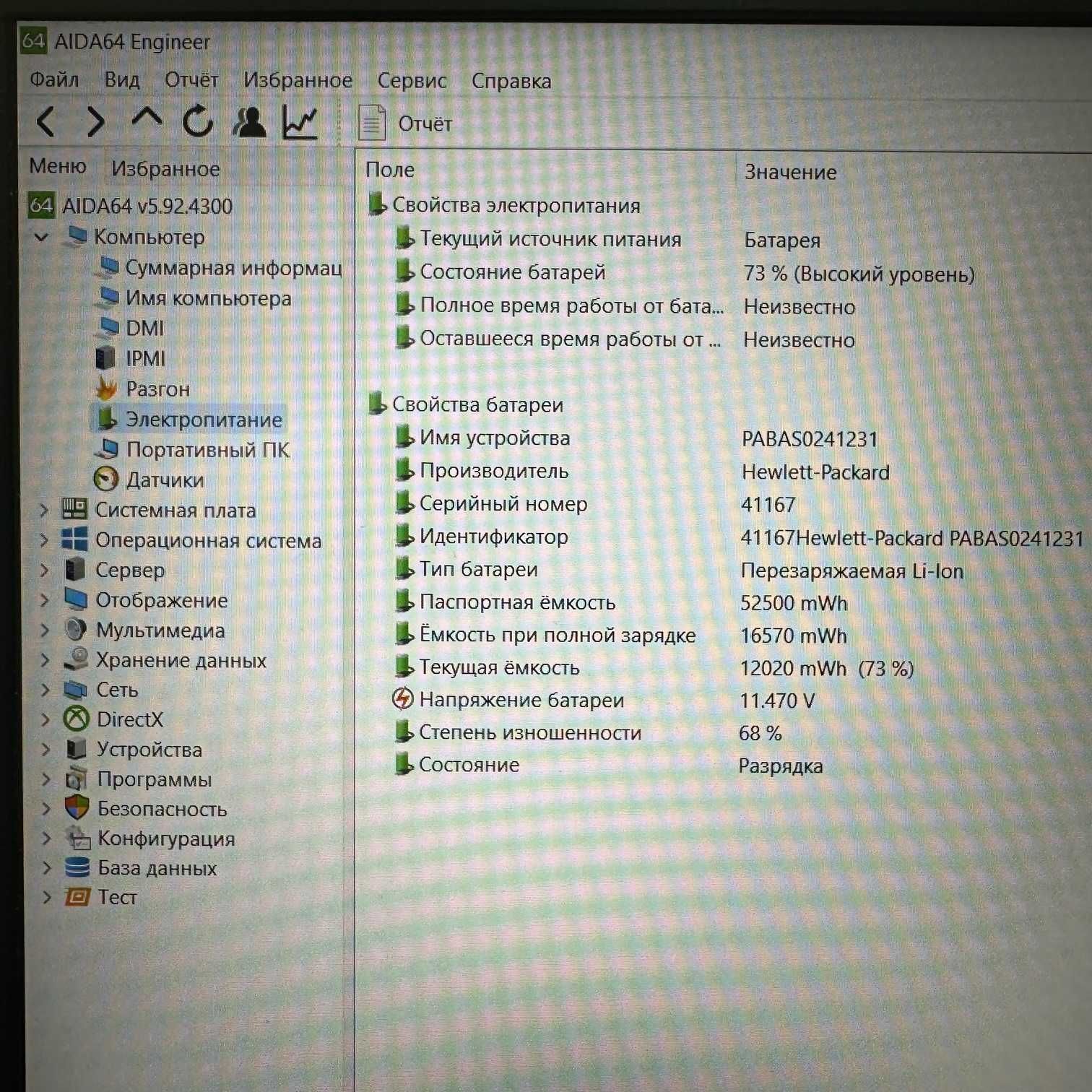This screenshot has width=1092, height=1092.
Task: Click the Системная плата motherboard icon
Action: (74, 509)
